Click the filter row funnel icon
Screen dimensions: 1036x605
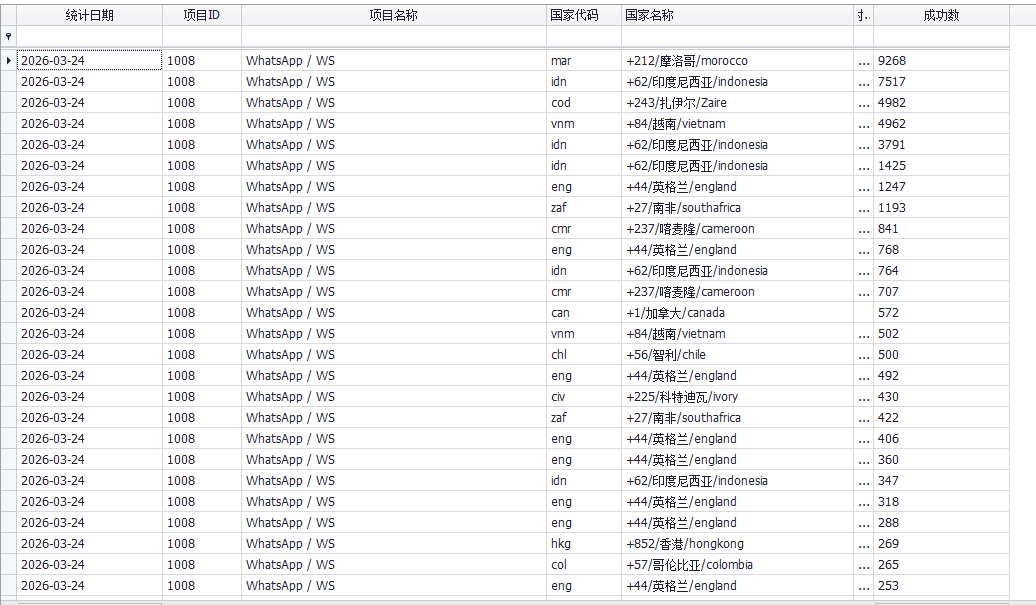[8, 36]
